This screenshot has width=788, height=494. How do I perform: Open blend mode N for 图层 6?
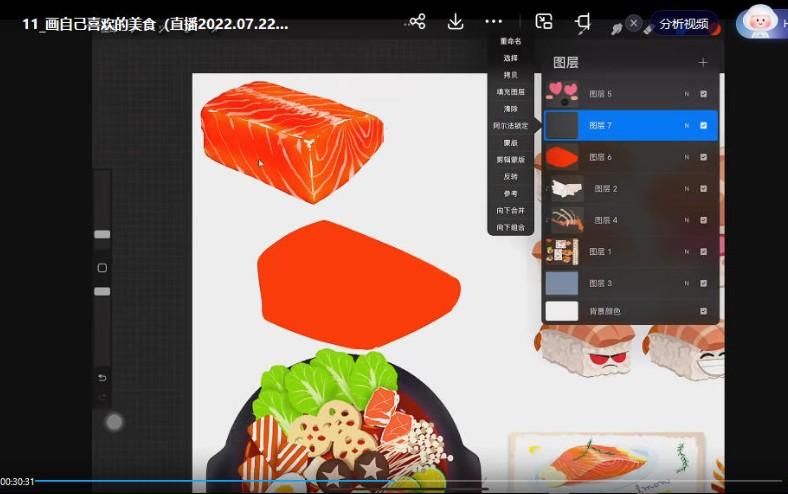[686, 157]
